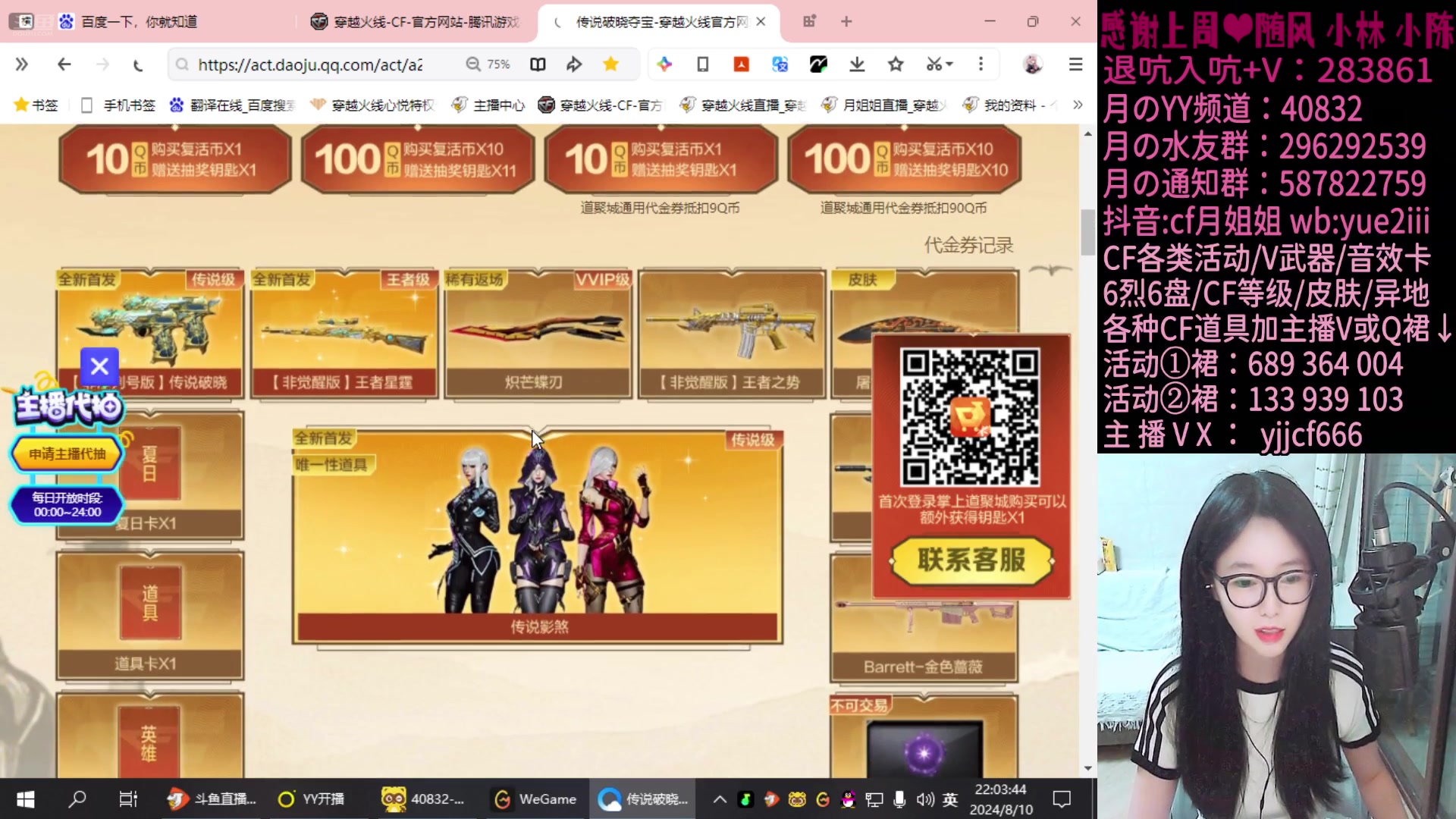Expand the screenshot scissors dropdown

tap(940, 64)
